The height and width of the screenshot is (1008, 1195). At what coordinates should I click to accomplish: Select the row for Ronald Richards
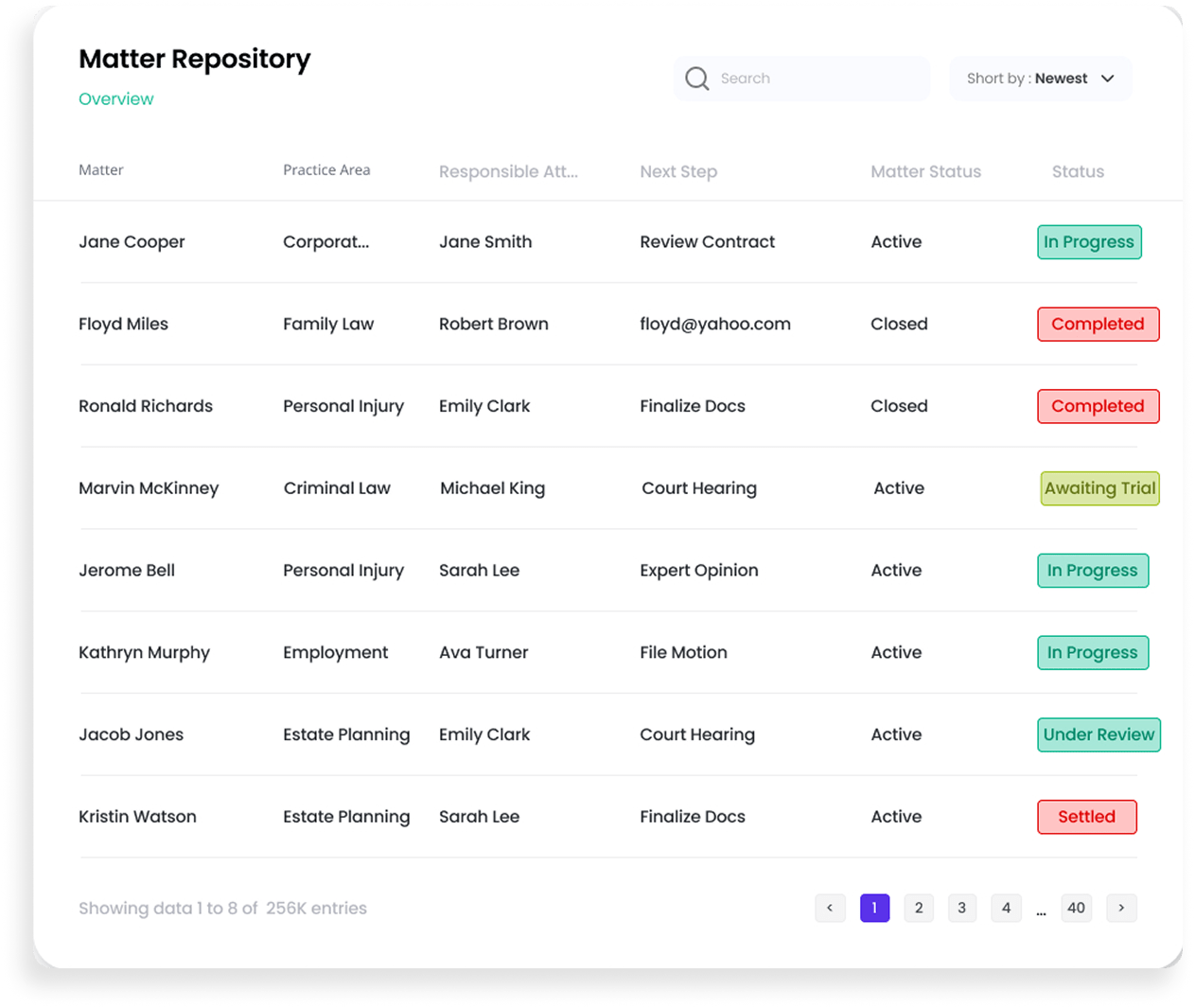pyautogui.click(x=146, y=406)
